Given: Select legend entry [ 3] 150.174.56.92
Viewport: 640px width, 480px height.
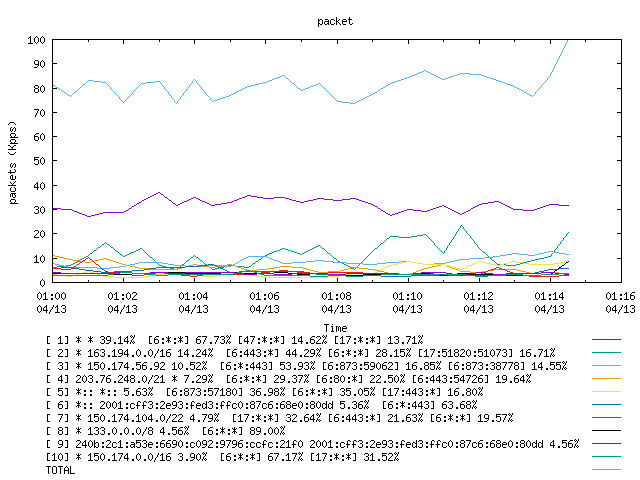Looking at the screenshot, I should point(307,366).
